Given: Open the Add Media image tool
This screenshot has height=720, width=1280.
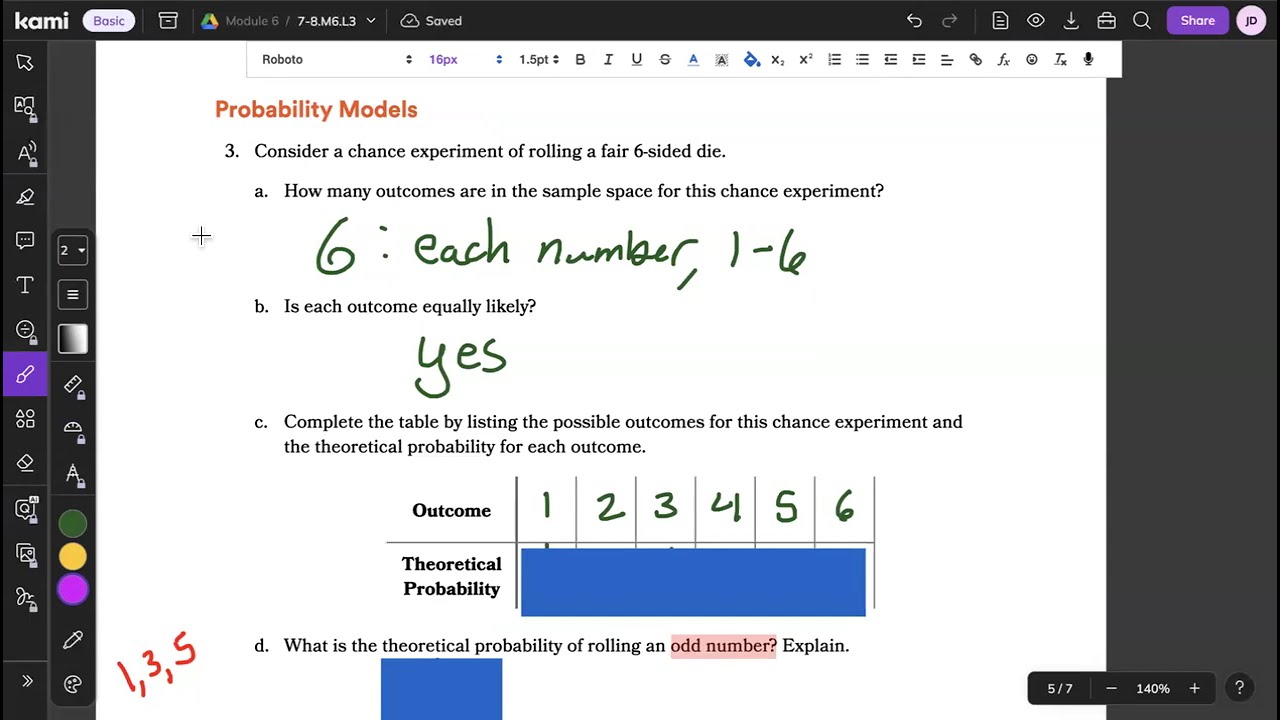Looking at the screenshot, I should pos(25,553).
